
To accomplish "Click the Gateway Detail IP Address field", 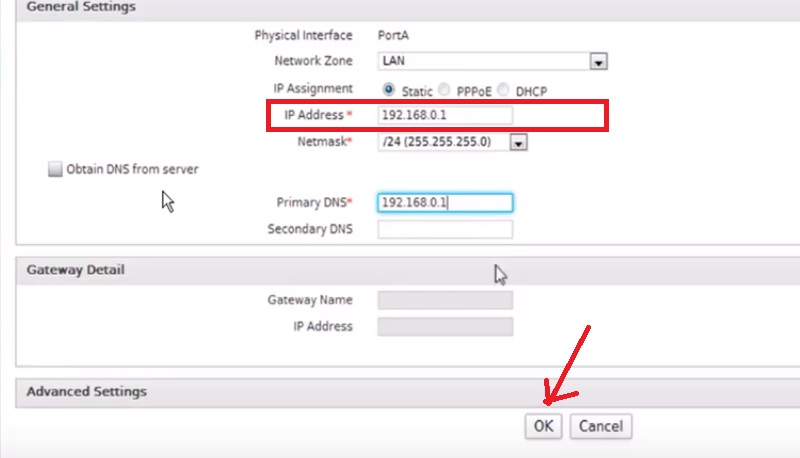I will [x=445, y=327].
